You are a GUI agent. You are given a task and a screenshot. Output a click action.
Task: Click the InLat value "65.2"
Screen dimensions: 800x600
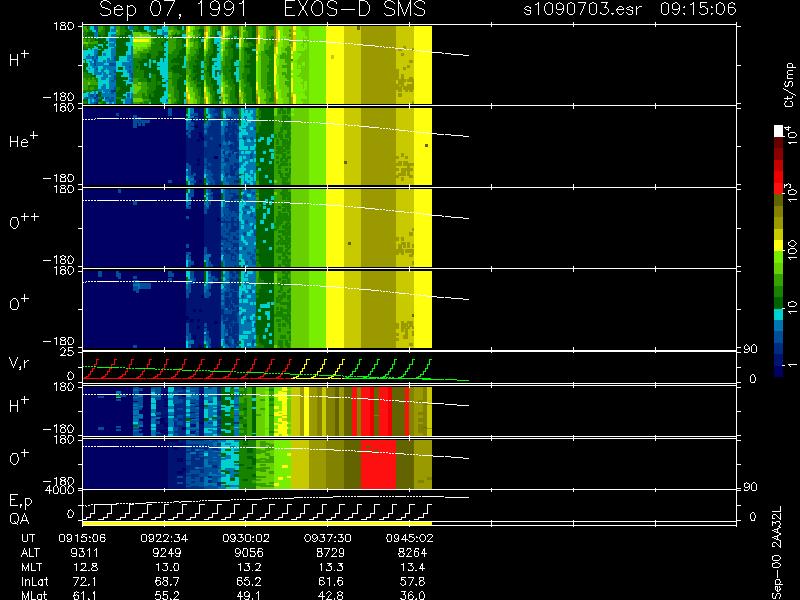coord(249,581)
